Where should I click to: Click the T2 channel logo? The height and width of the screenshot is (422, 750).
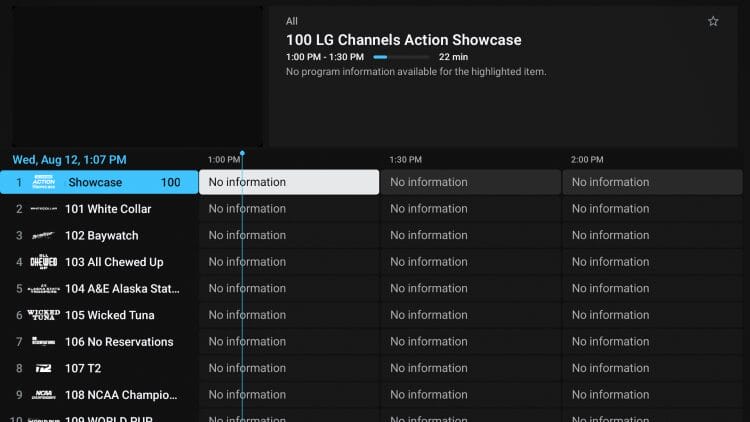[x=44, y=368]
